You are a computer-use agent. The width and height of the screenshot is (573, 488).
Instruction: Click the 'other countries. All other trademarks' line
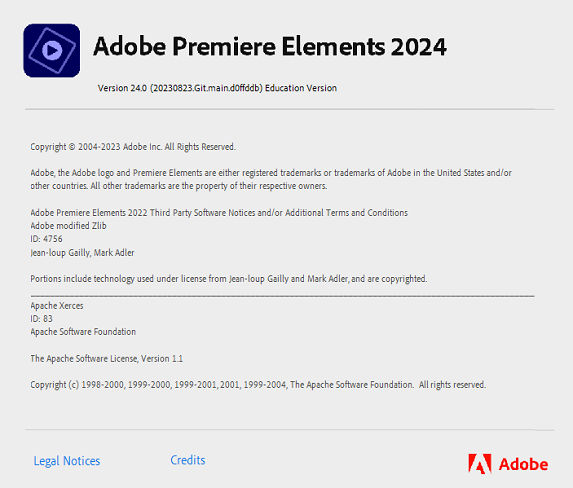coord(179,186)
